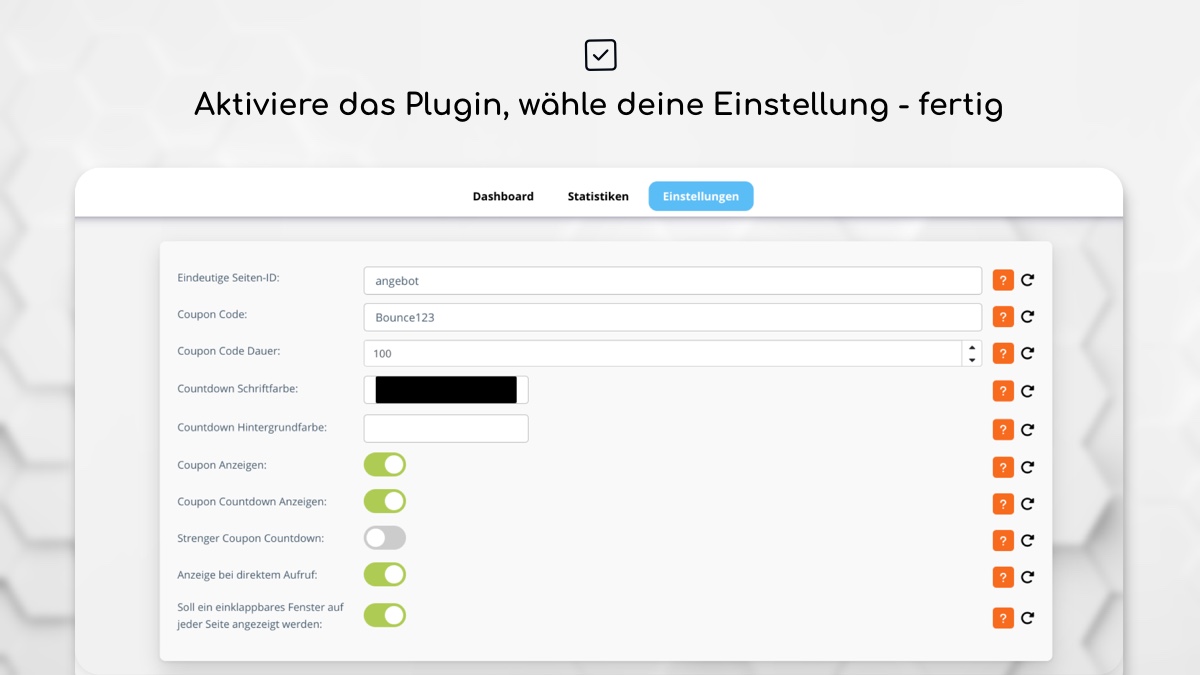Increase Coupon Code Dauer with the up arrow
1200x675 pixels.
970,348
